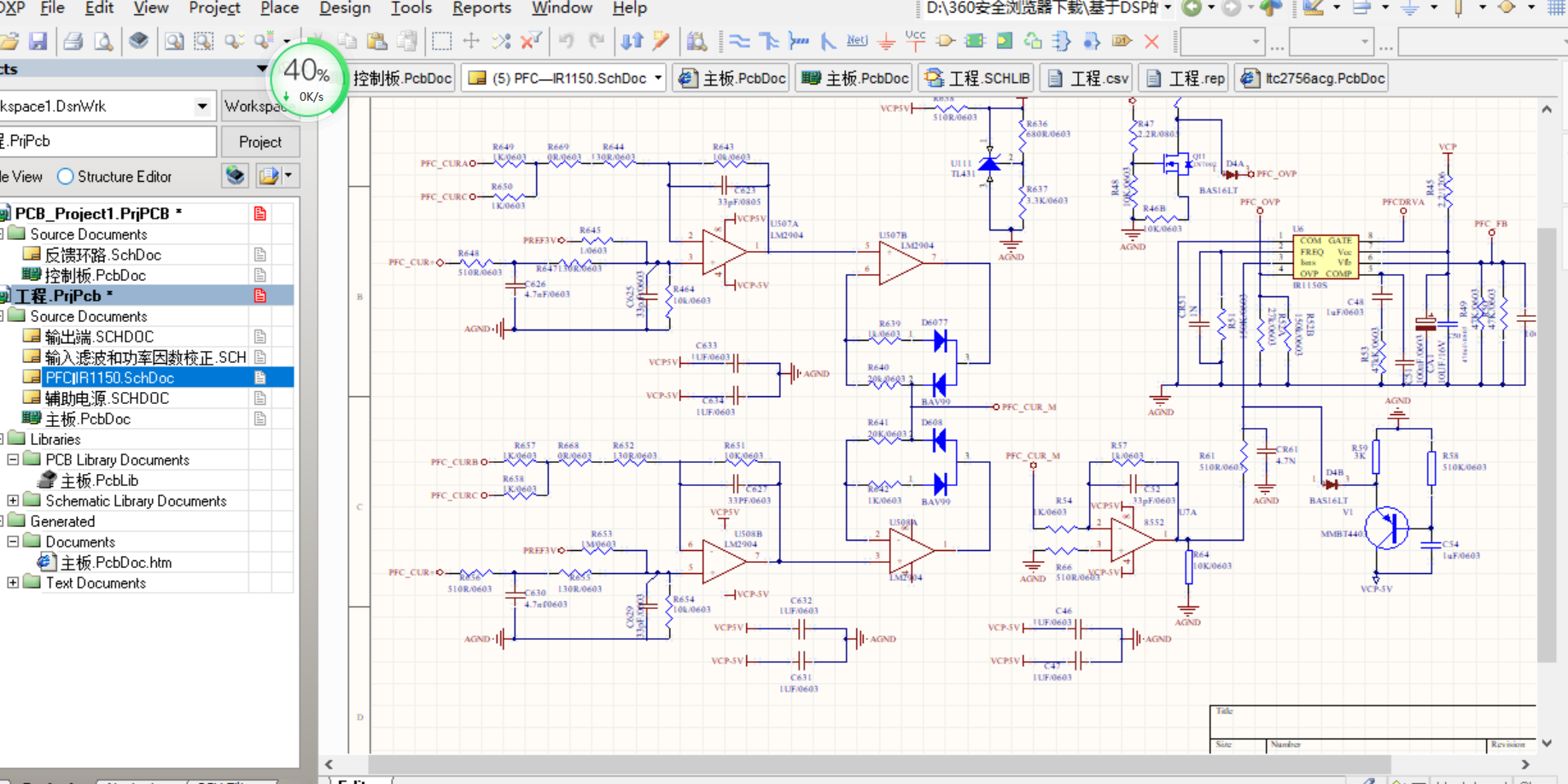This screenshot has height=784, width=1568.
Task: Switch to the 控制板.PcbDoc tab
Action: tap(402, 79)
